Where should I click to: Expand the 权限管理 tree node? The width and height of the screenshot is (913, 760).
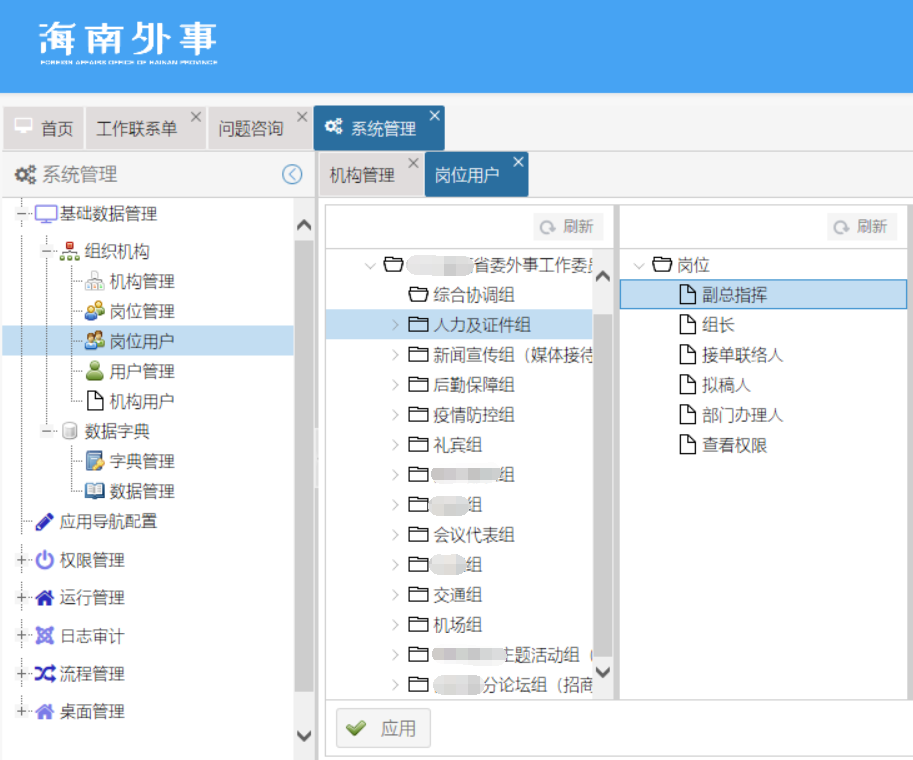21,560
